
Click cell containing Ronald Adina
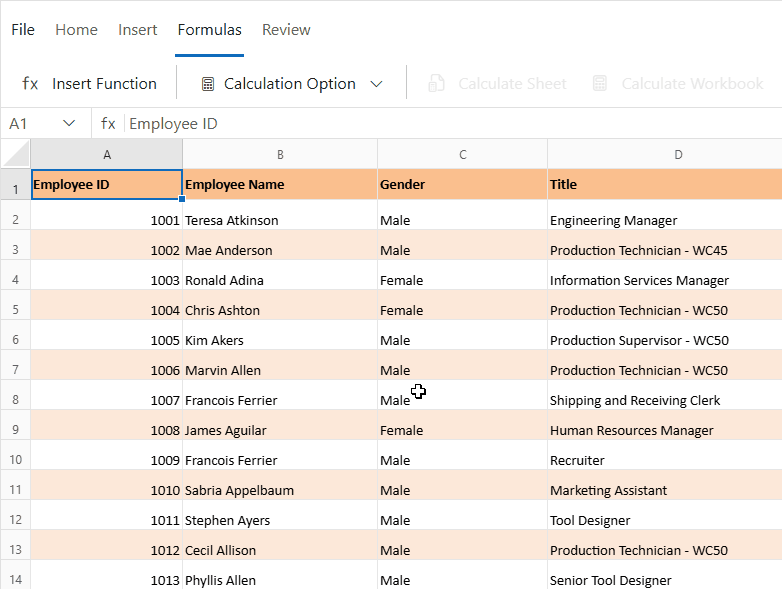point(280,280)
